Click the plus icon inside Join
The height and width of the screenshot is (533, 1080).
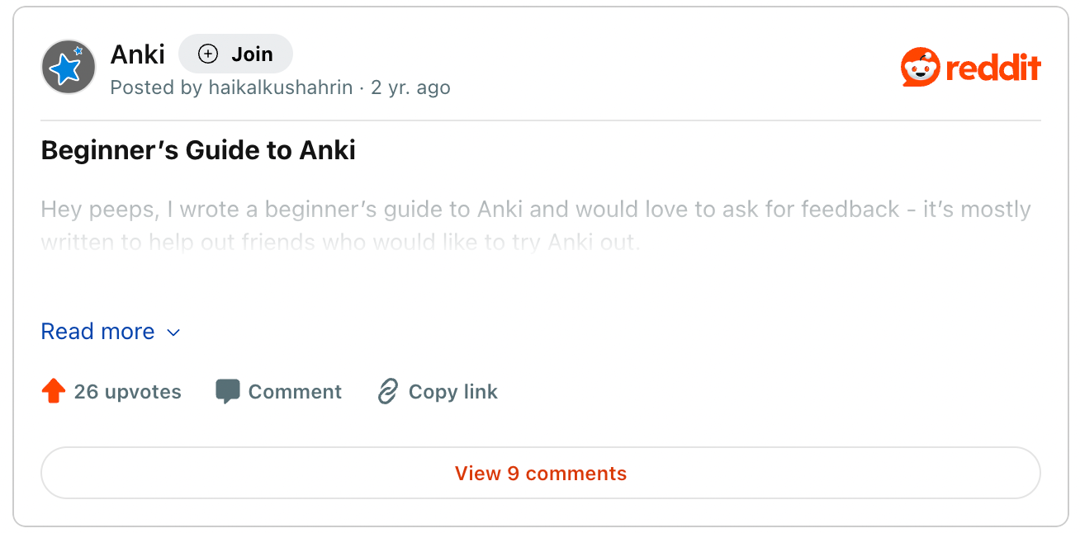(207, 54)
